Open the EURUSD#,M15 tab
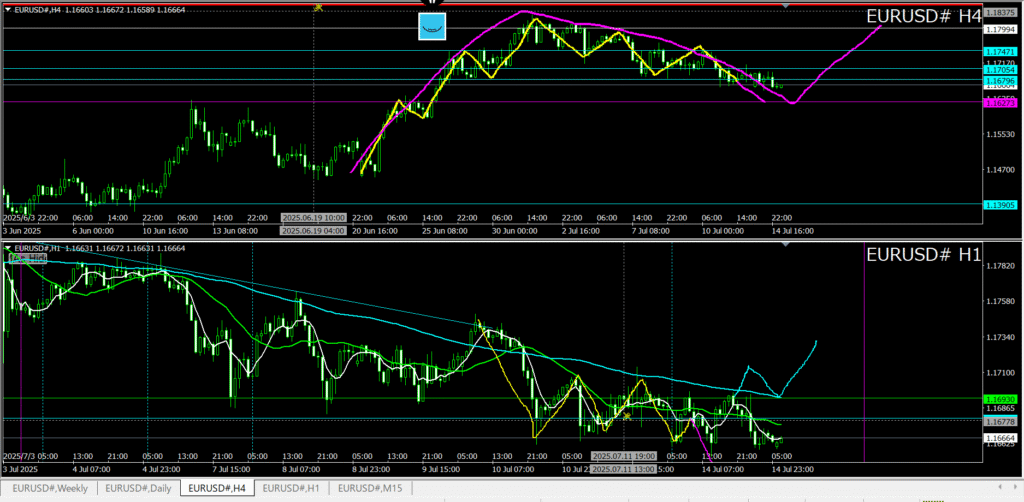Viewport: 1024px width, 502px height. click(x=370, y=488)
